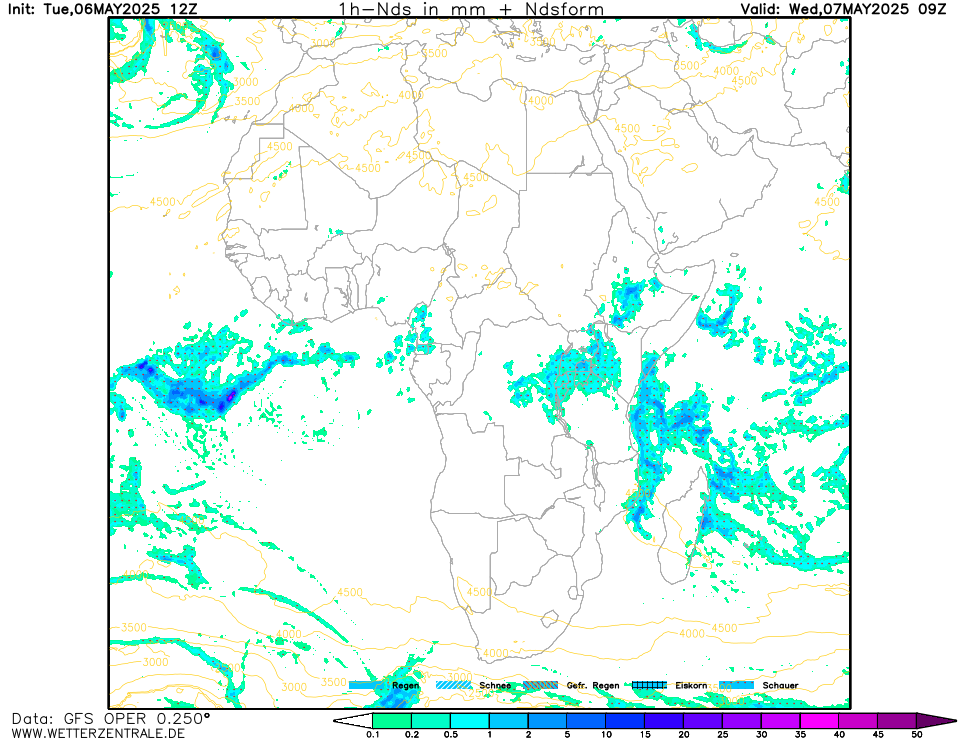Click the '10' color scale label
The image size is (959, 741).
point(606,735)
